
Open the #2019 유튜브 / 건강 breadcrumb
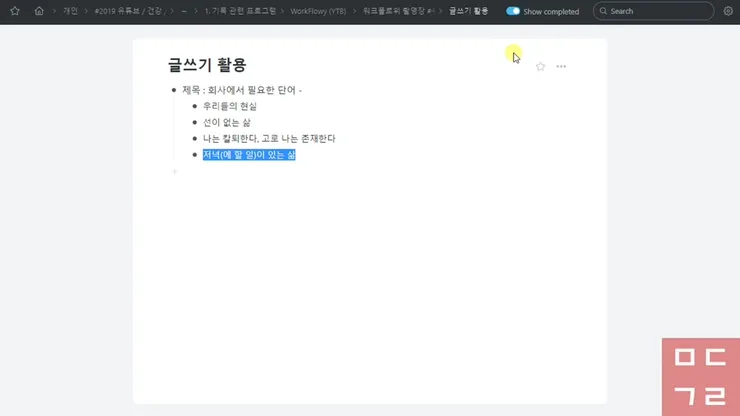[128, 11]
